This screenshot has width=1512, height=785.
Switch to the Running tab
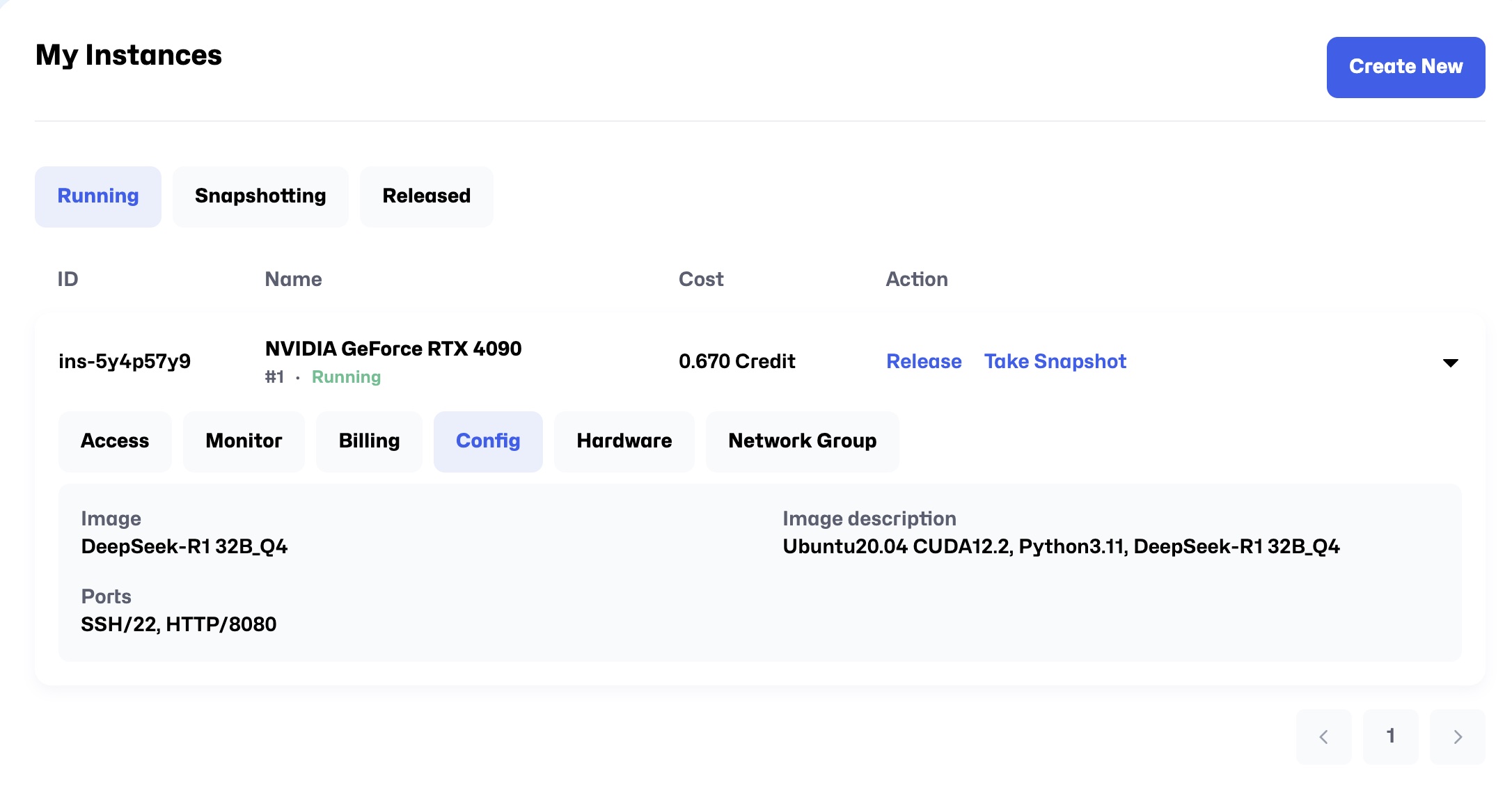pyautogui.click(x=98, y=196)
